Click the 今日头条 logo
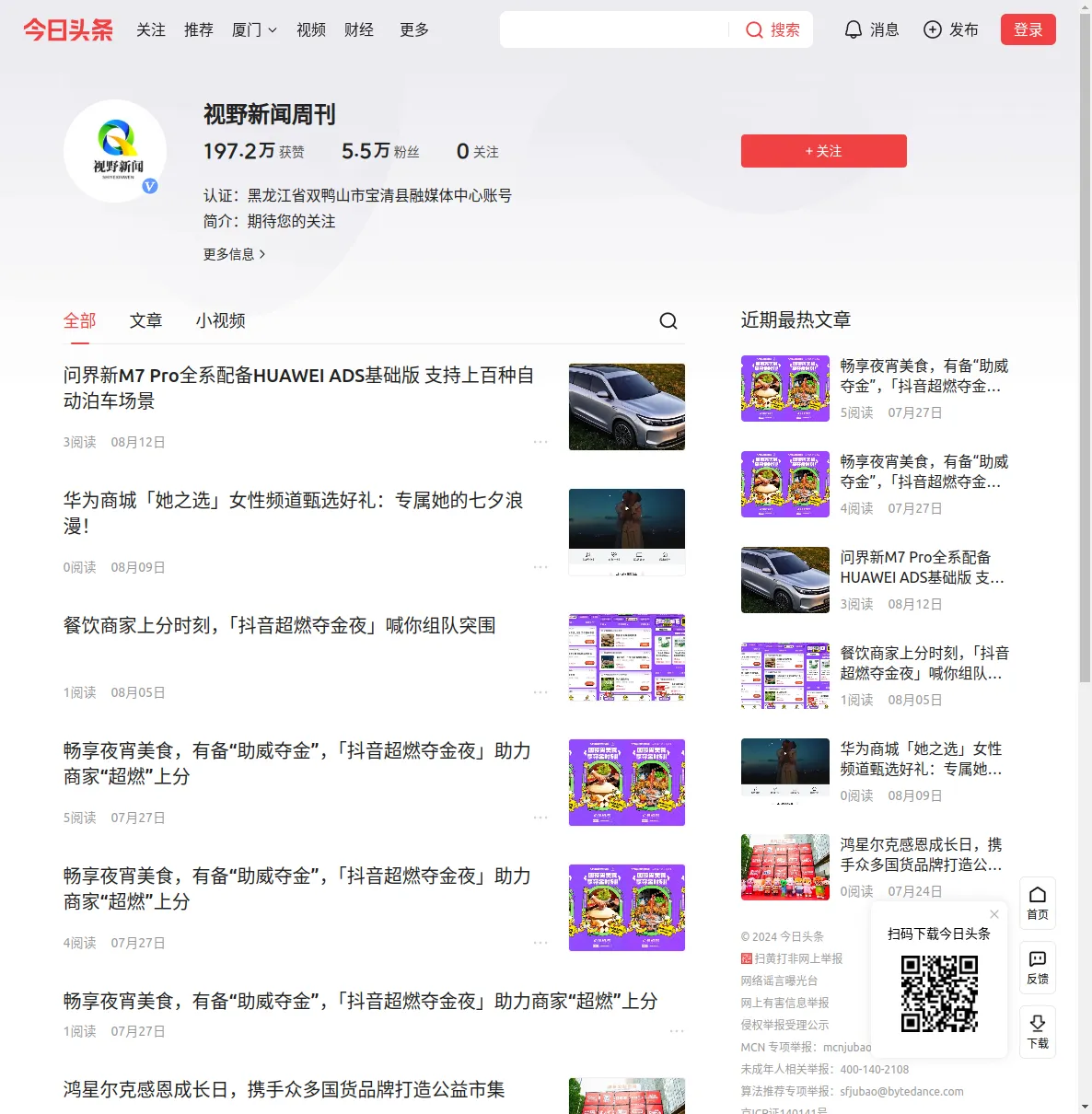Screen dimensions: 1092x1114 [68, 29]
